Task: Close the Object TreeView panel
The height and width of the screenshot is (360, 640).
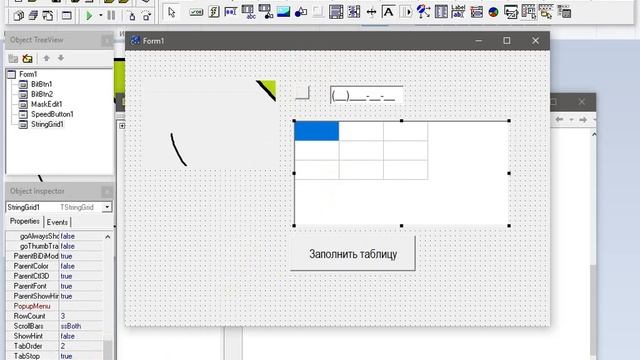Action: coord(107,40)
